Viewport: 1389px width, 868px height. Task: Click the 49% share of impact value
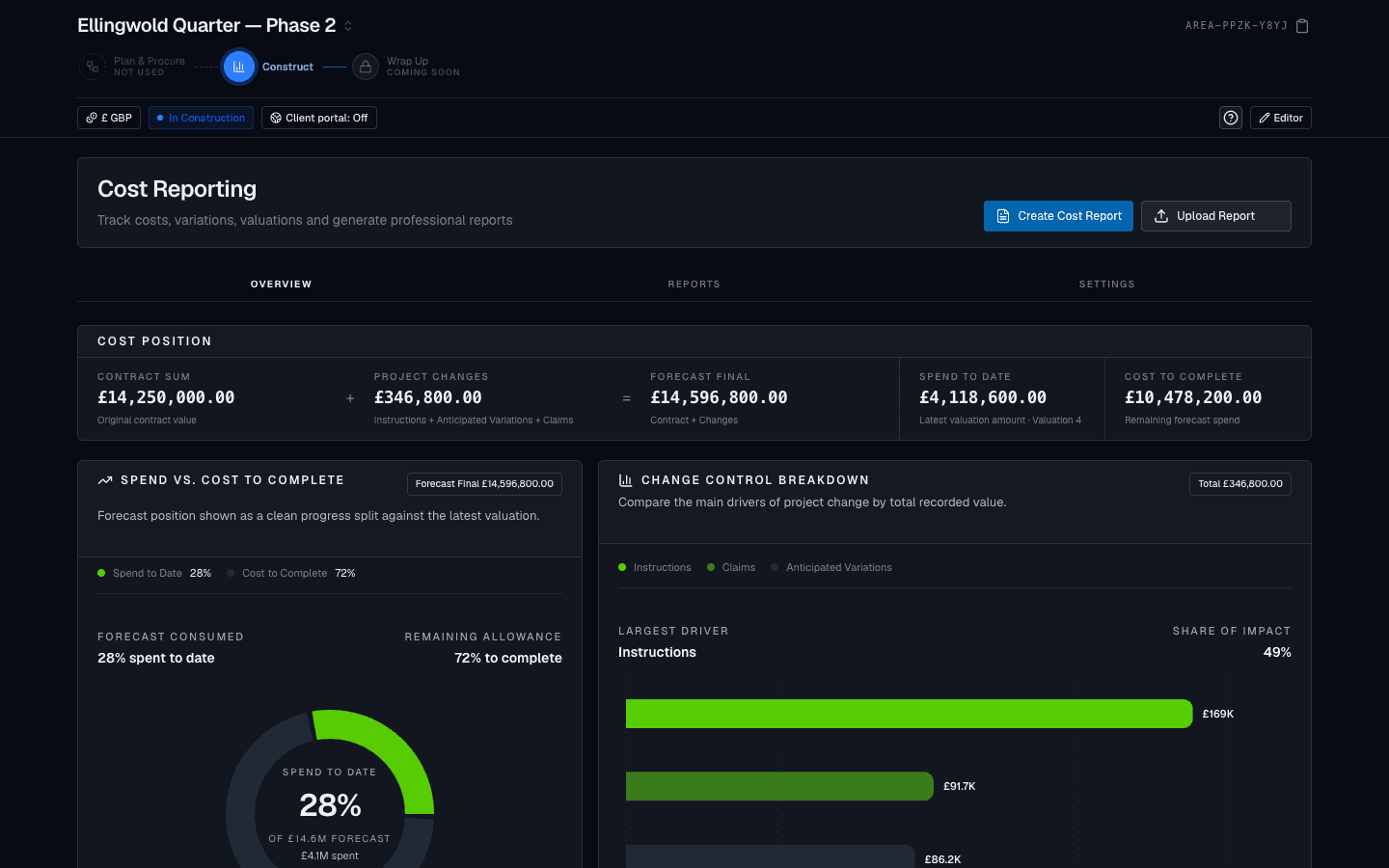click(1277, 652)
